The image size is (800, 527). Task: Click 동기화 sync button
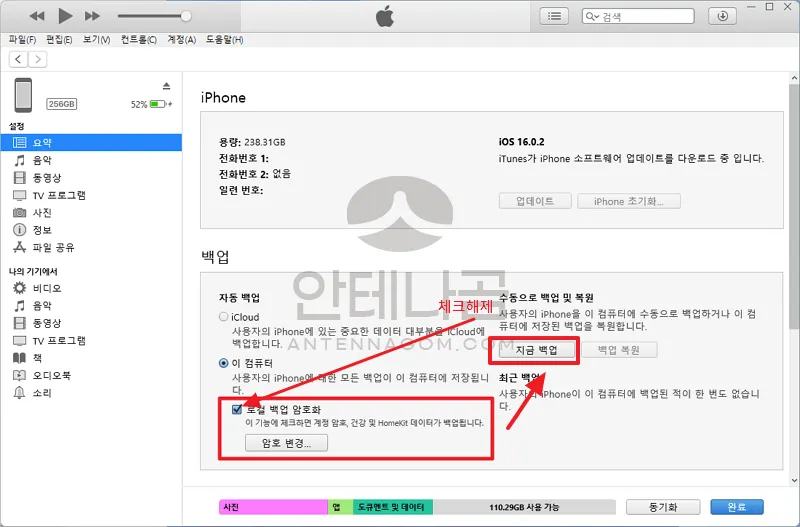pyautogui.click(x=663, y=507)
